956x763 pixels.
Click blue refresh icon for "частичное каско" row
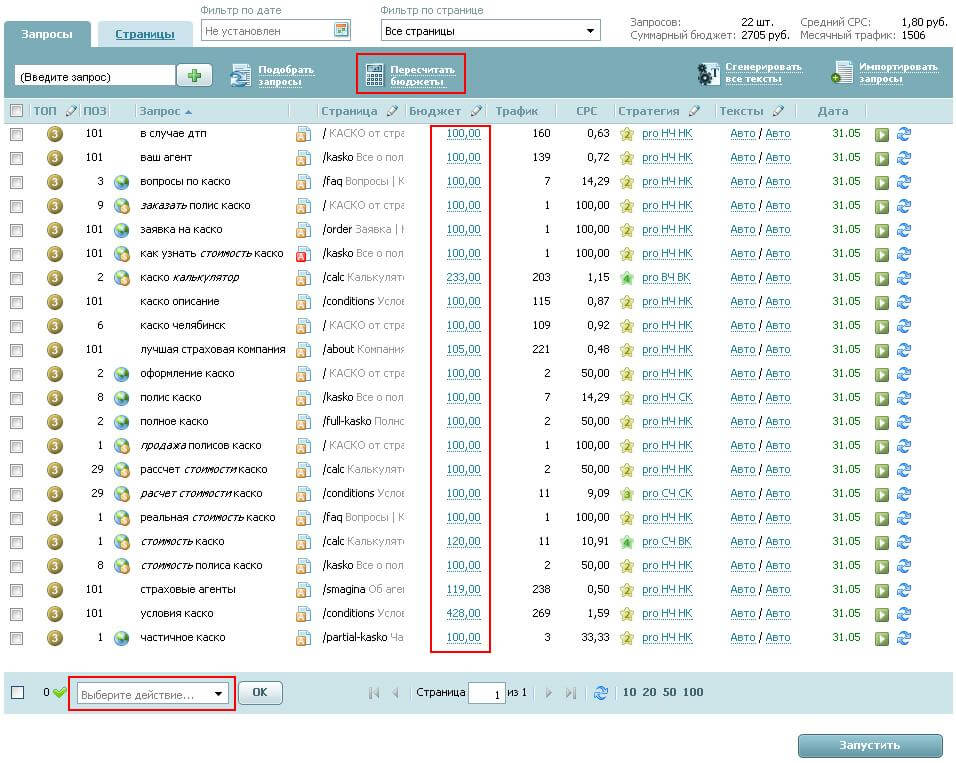point(904,638)
